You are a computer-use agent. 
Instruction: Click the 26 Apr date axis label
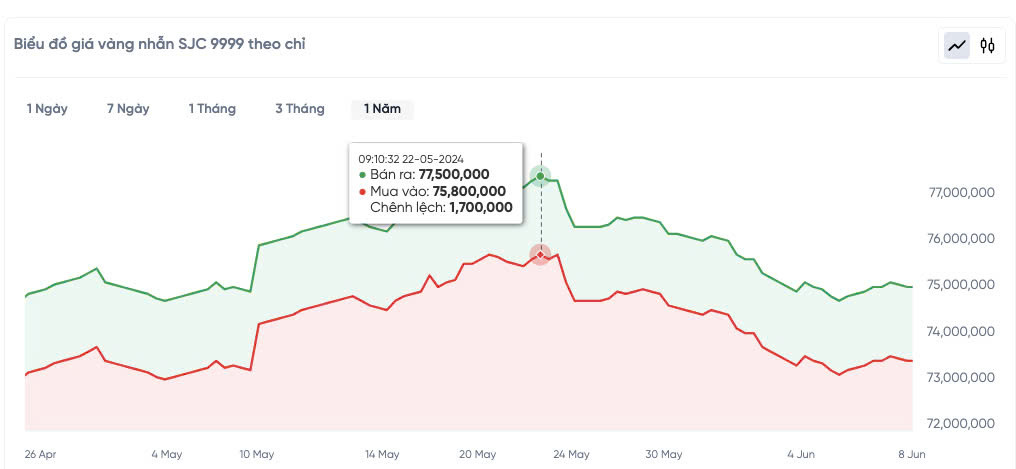click(41, 454)
